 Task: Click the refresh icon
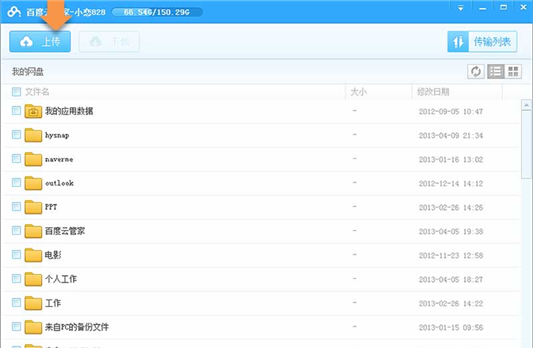point(476,72)
